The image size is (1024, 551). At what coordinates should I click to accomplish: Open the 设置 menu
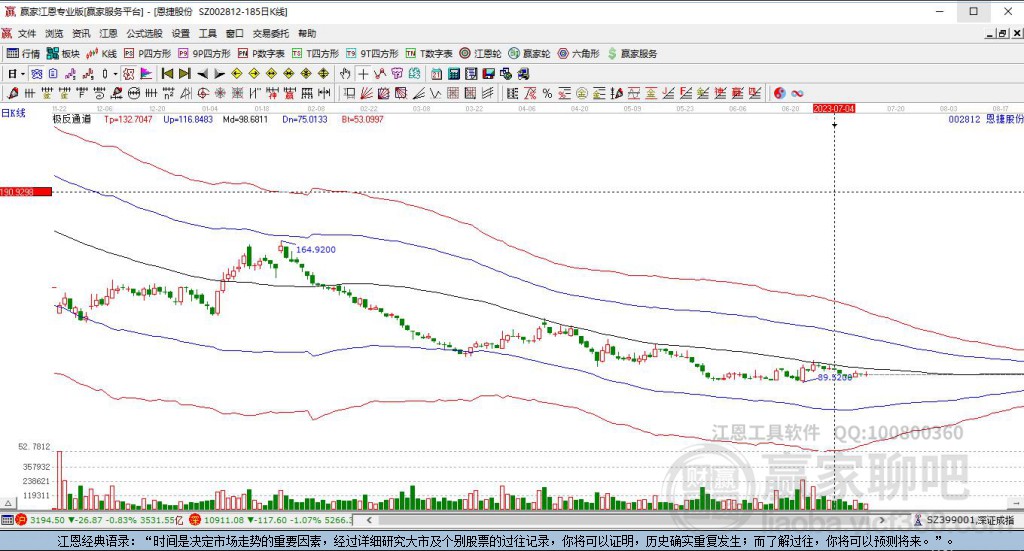coord(180,33)
